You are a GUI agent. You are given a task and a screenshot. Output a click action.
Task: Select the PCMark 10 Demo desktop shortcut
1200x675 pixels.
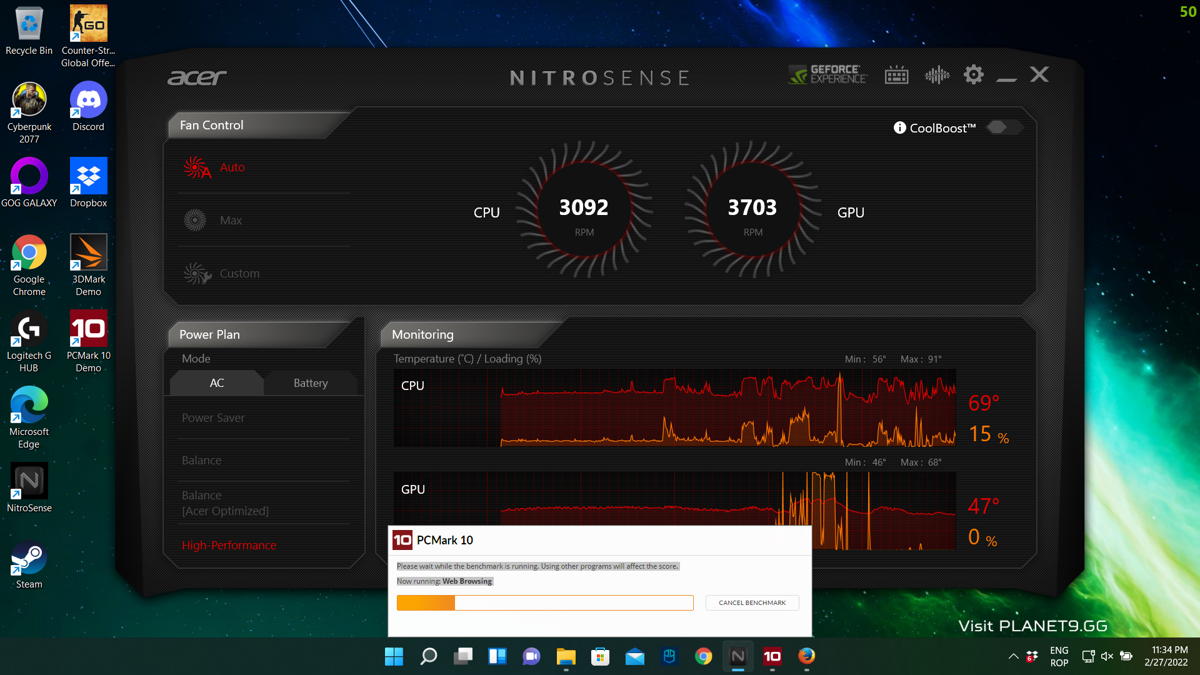(88, 342)
